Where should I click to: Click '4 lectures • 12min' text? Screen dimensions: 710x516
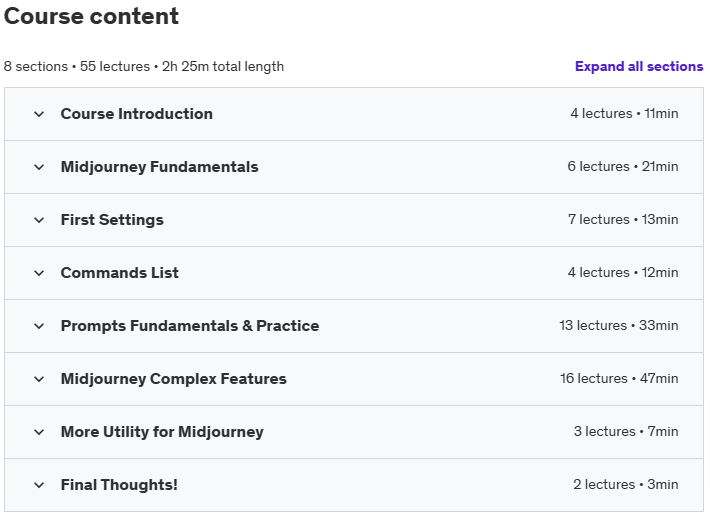tap(623, 272)
